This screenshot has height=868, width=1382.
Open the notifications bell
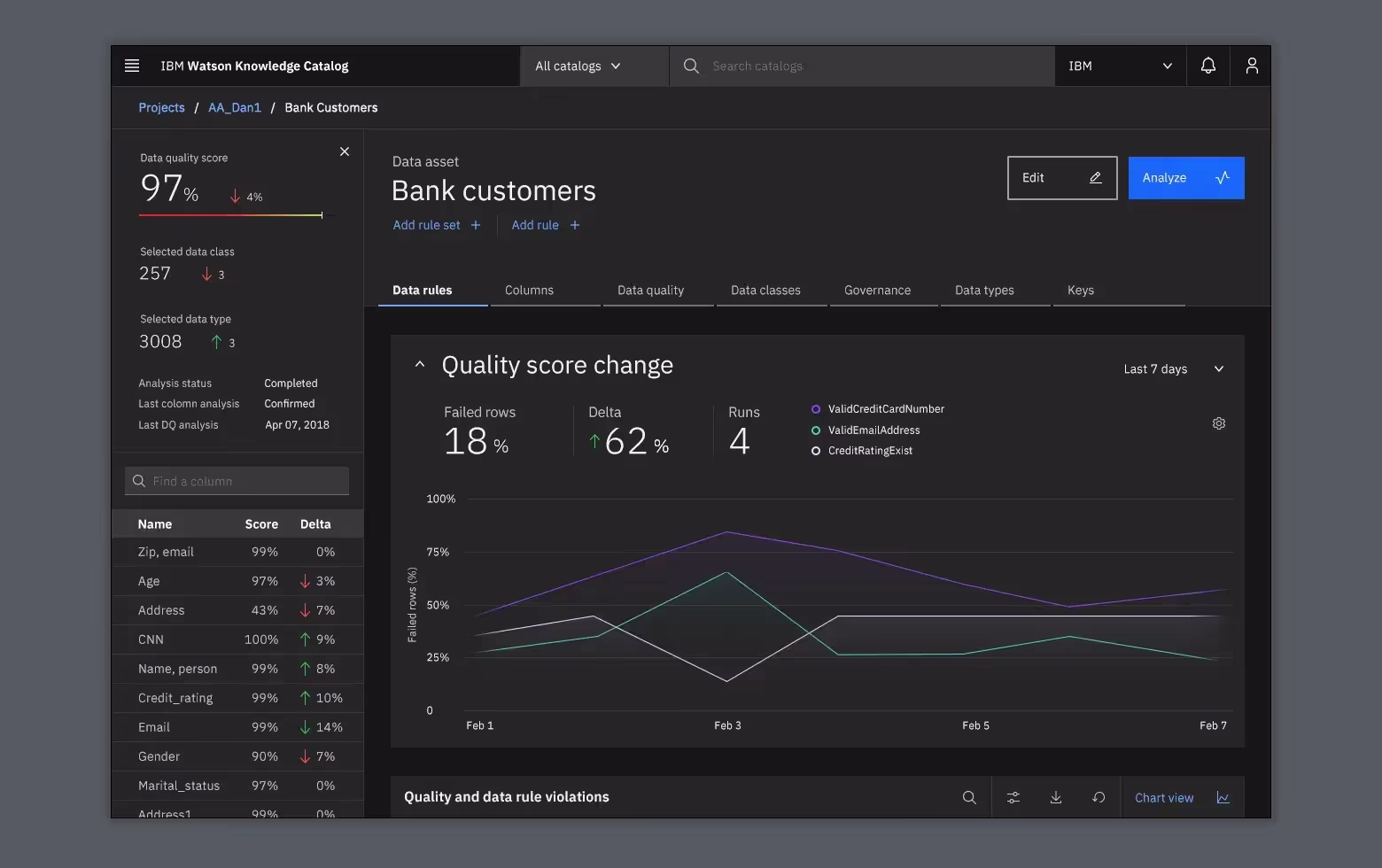(x=1207, y=66)
